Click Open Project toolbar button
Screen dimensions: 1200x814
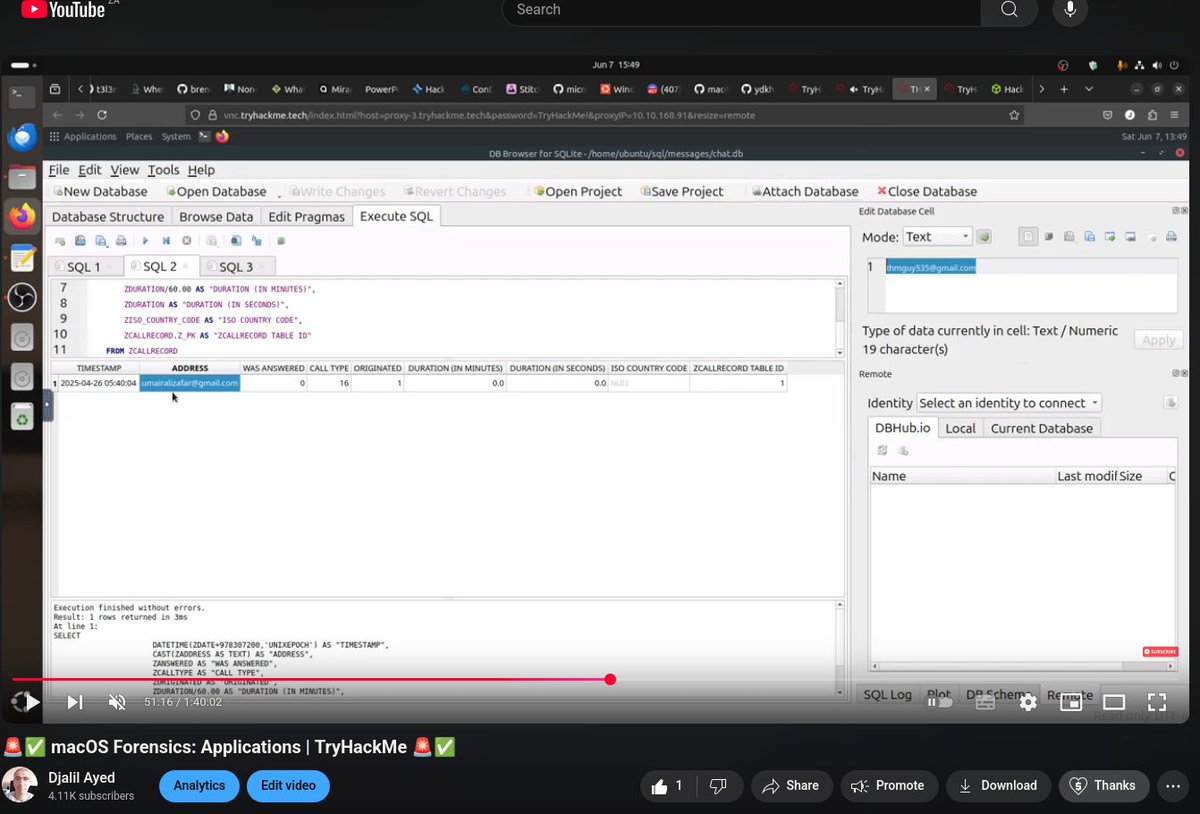(578, 191)
